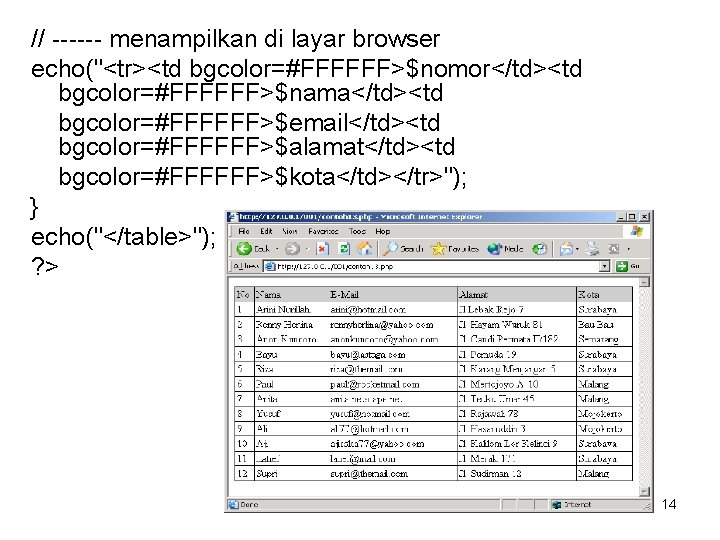Screen dimensions: 720x540
Task: Click the No column header
Action: pyautogui.click(x=243, y=294)
